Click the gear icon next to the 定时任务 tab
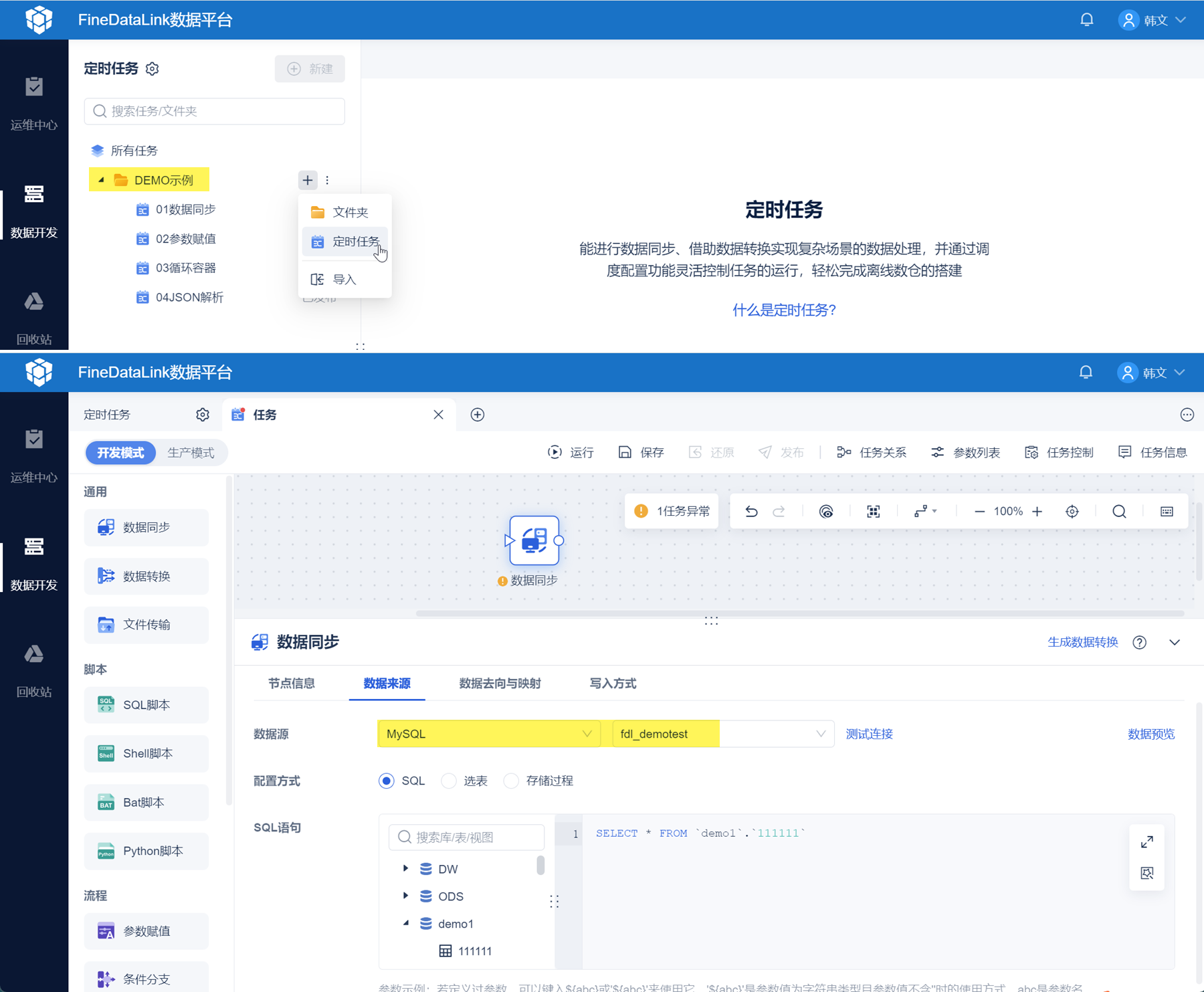The height and width of the screenshot is (992, 1204). [203, 415]
